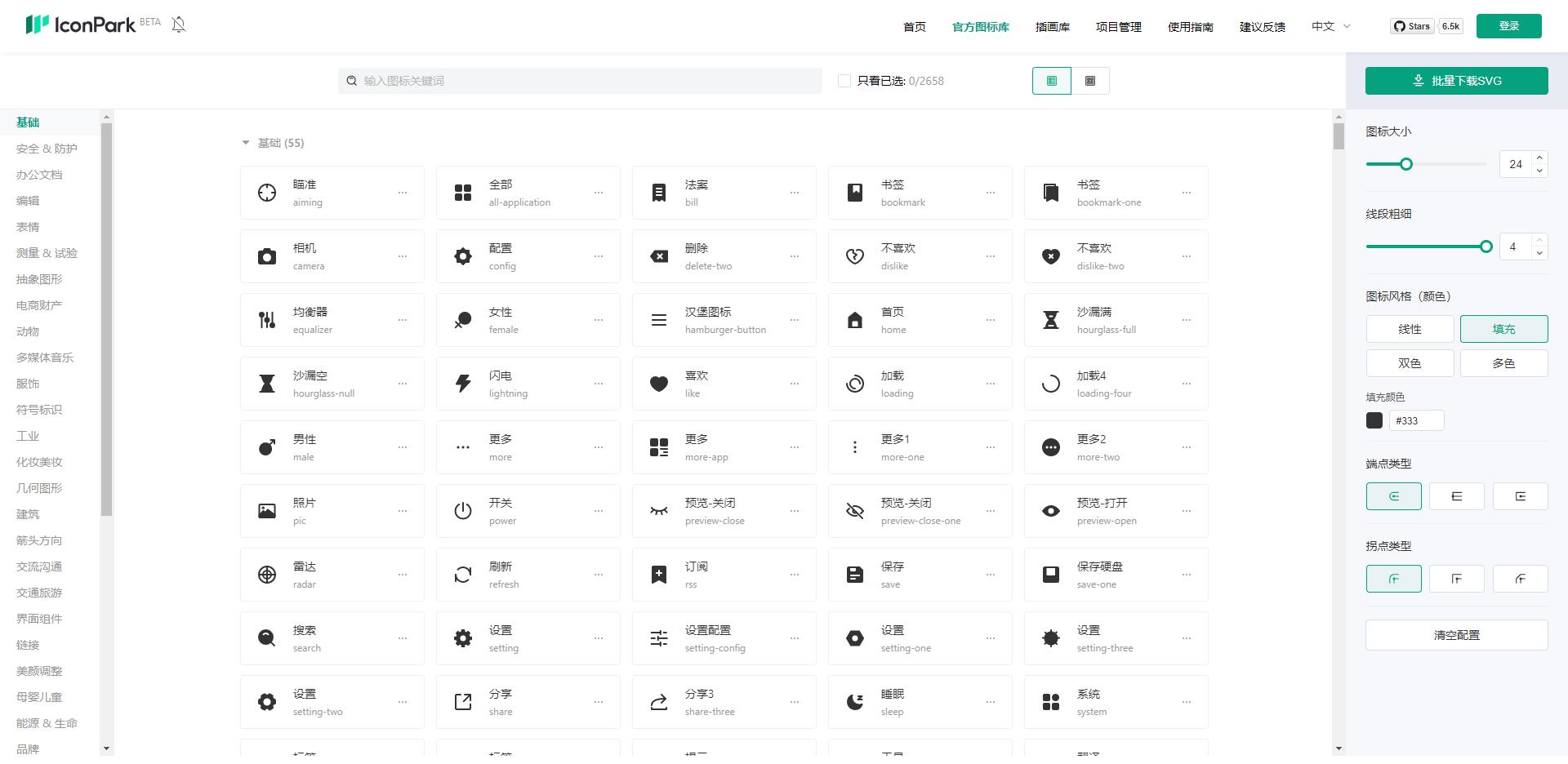Click the 批量下载SVG button

(1456, 80)
